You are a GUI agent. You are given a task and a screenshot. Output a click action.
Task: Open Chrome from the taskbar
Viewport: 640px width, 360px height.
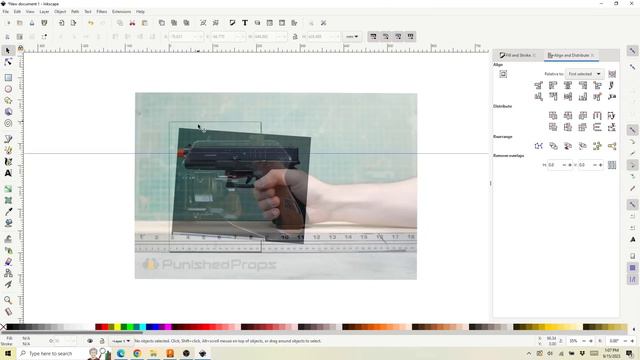[137, 353]
